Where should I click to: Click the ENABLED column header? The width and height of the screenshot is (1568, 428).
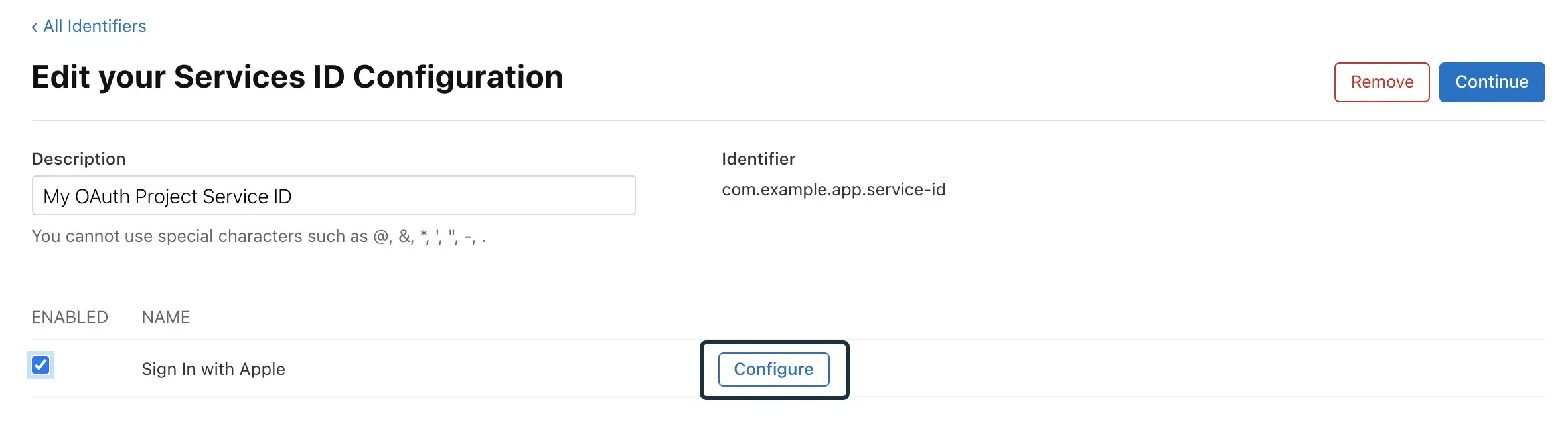[70, 317]
